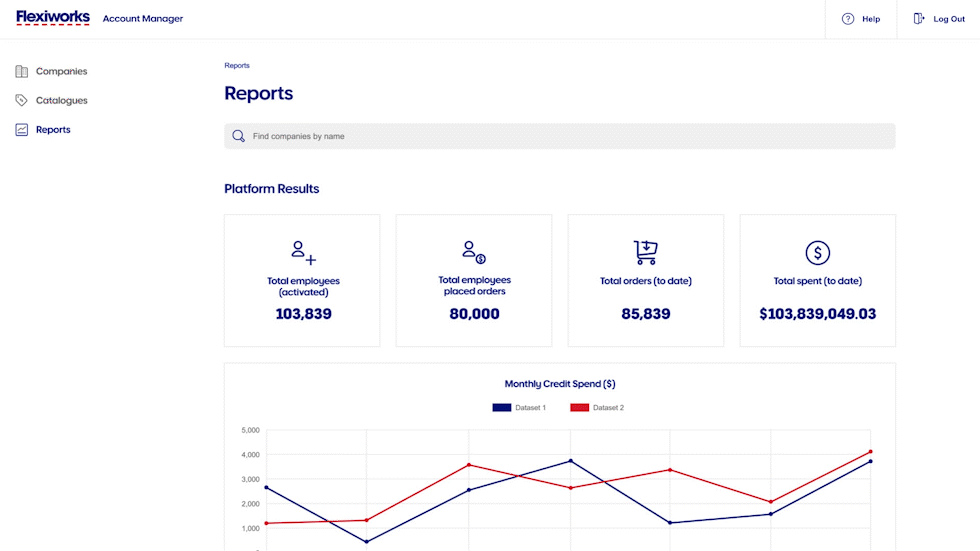Toggle Dataset 1 blue legend swatch

502,407
